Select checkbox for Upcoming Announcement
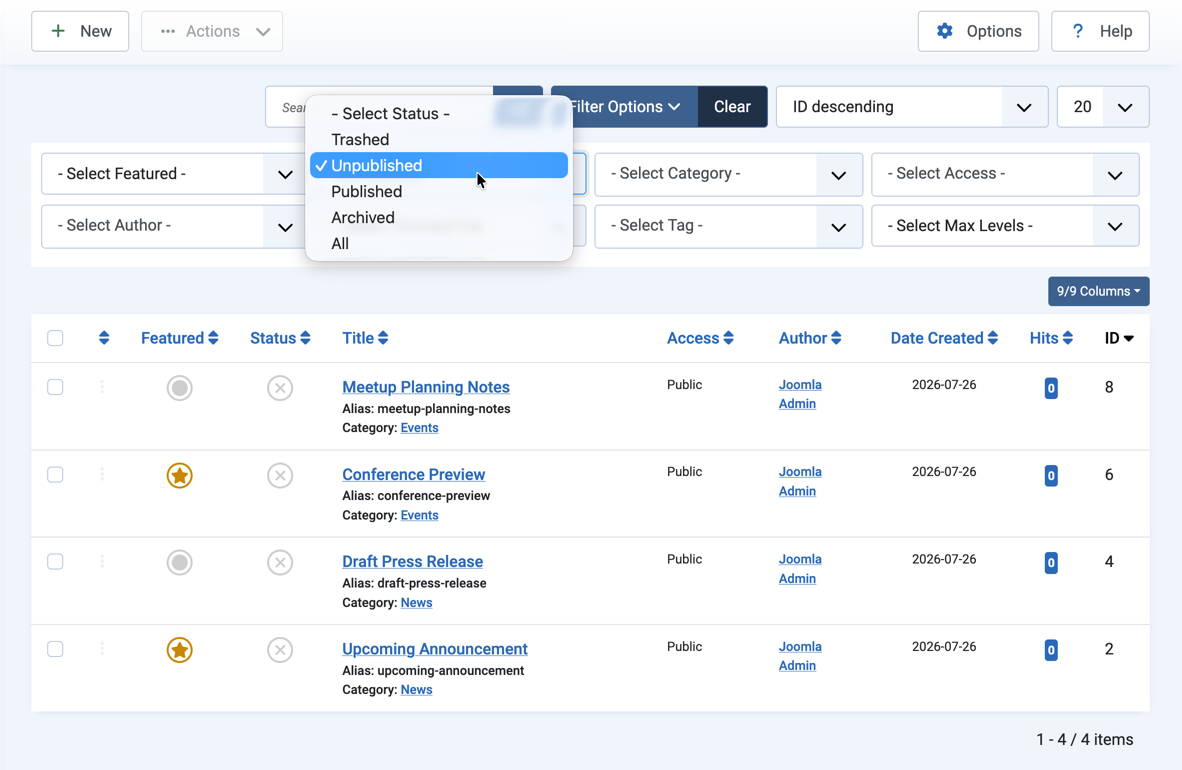Screen dimensions: 1182x770 pos(55,649)
